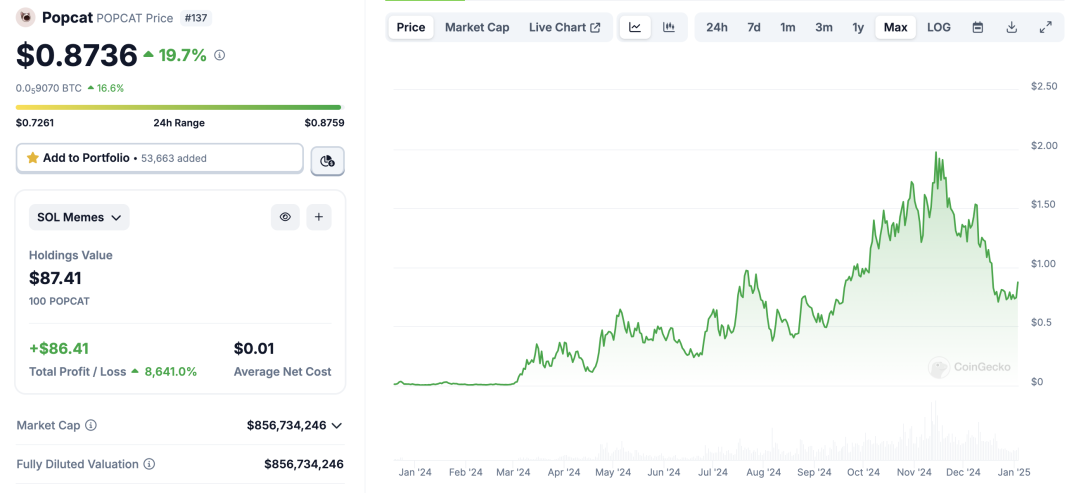This screenshot has height=493, width=1067.
Task: Click the Market Cap info icon
Action: [x=91, y=426]
